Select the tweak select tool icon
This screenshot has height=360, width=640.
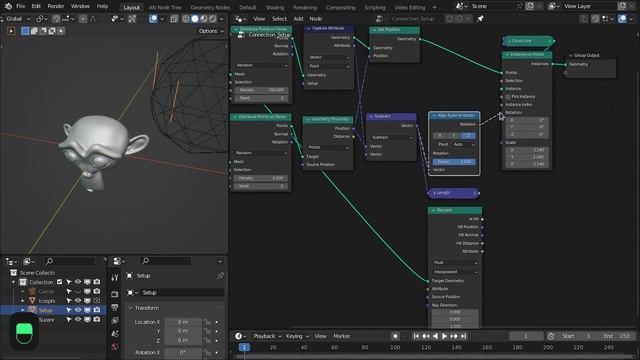pos(11,31)
